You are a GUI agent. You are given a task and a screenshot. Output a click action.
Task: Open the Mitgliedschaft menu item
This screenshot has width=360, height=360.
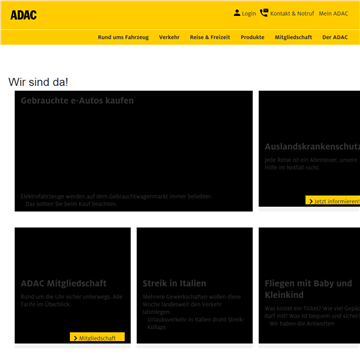(x=293, y=37)
